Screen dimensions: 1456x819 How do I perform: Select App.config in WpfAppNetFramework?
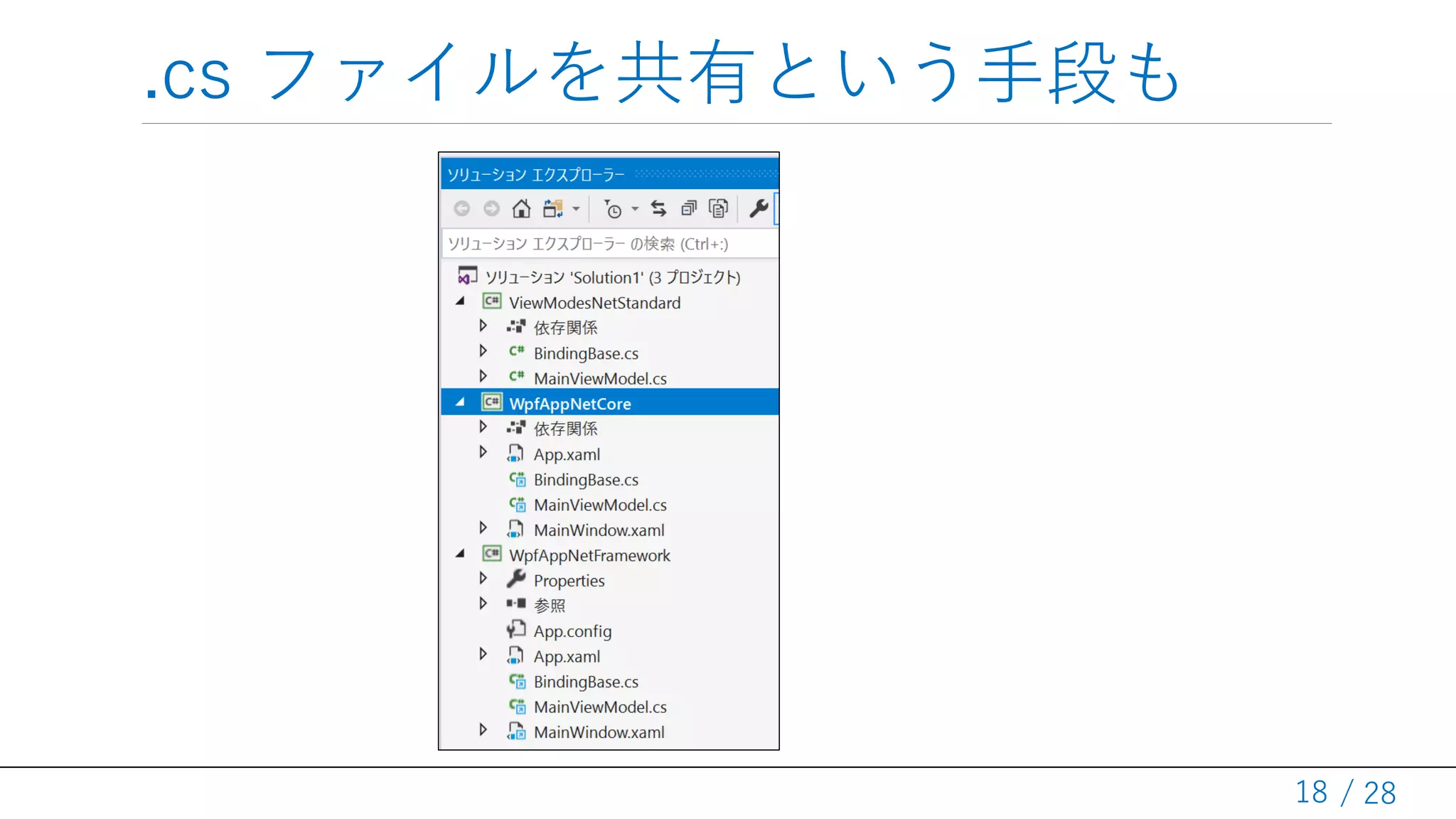[572, 631]
